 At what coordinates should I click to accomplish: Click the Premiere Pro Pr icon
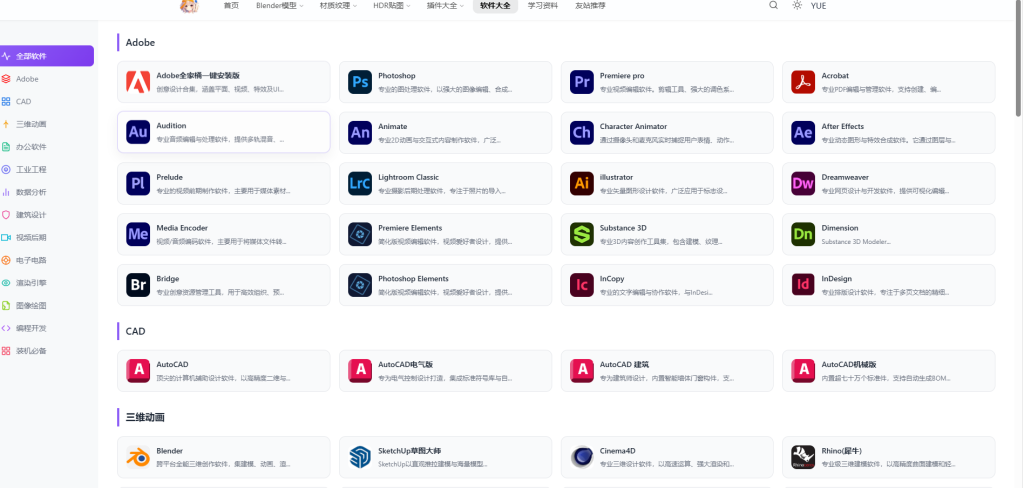581,82
